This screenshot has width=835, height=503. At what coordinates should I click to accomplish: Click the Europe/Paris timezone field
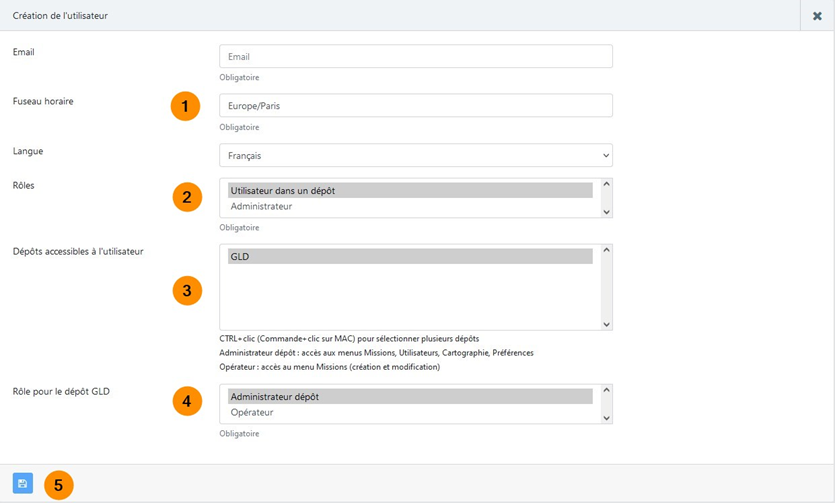[415, 106]
